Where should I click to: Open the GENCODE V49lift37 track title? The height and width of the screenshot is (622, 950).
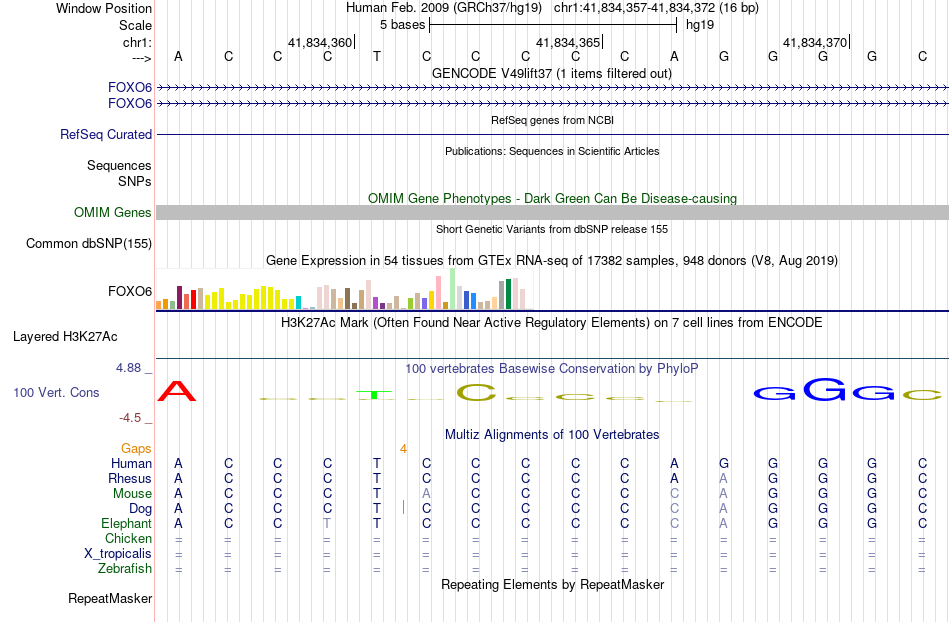pyautogui.click(x=552, y=74)
